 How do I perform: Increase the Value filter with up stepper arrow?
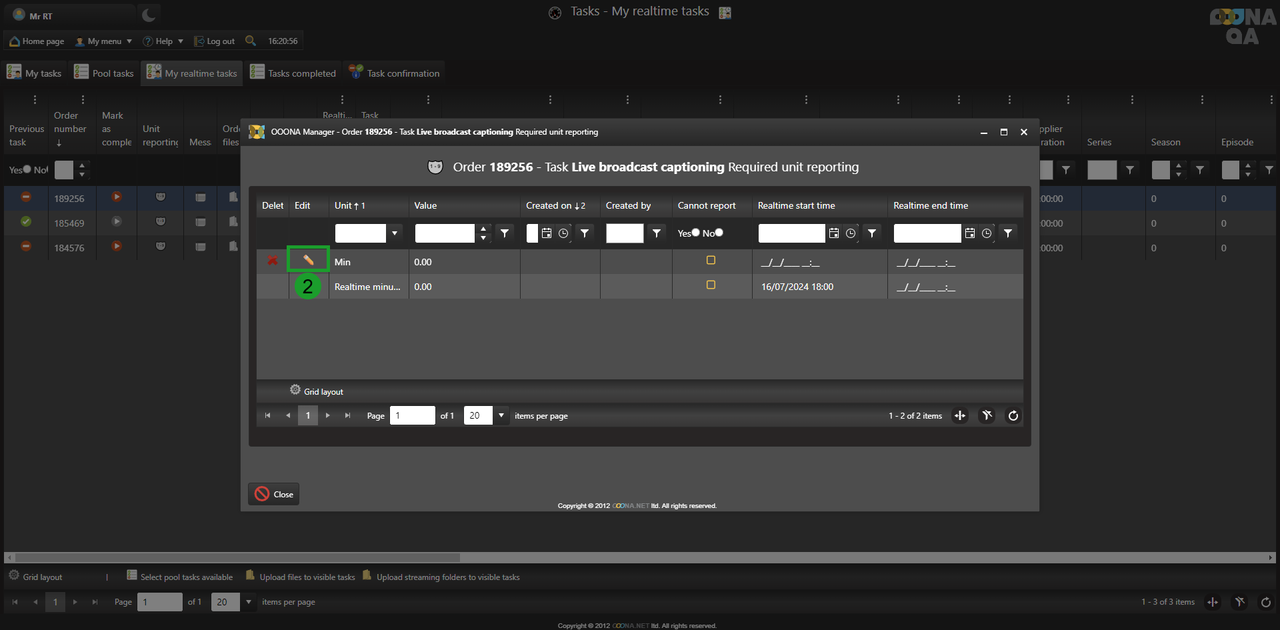484,229
